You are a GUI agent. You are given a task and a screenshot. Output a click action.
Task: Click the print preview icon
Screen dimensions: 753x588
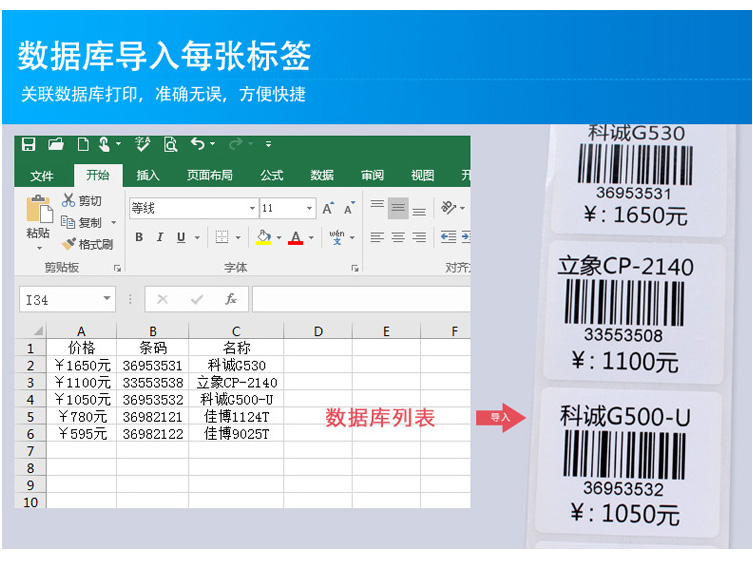coord(170,144)
